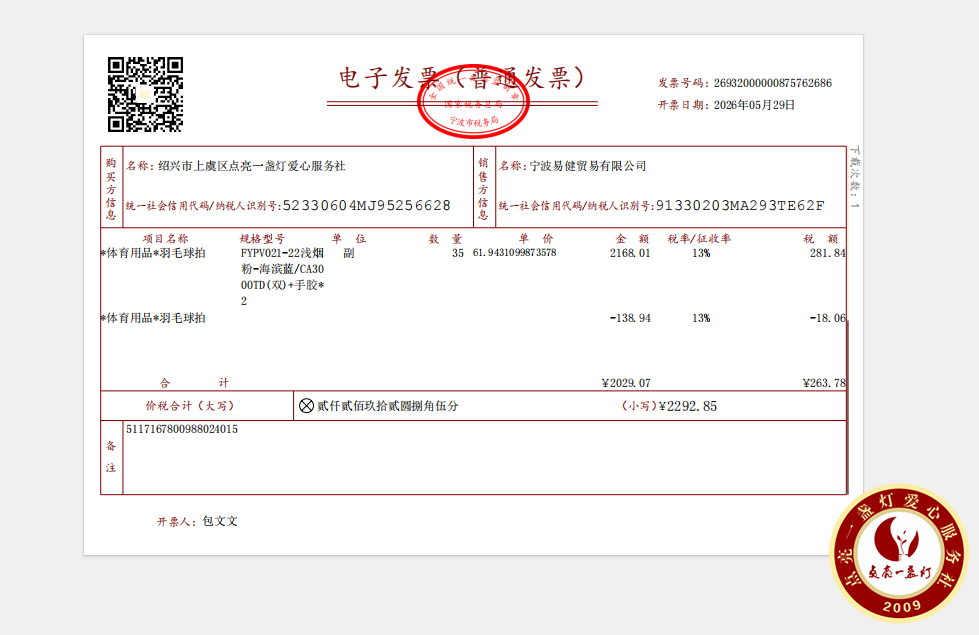Select the total (小写)¥2292.85

pyautogui.click(x=669, y=406)
